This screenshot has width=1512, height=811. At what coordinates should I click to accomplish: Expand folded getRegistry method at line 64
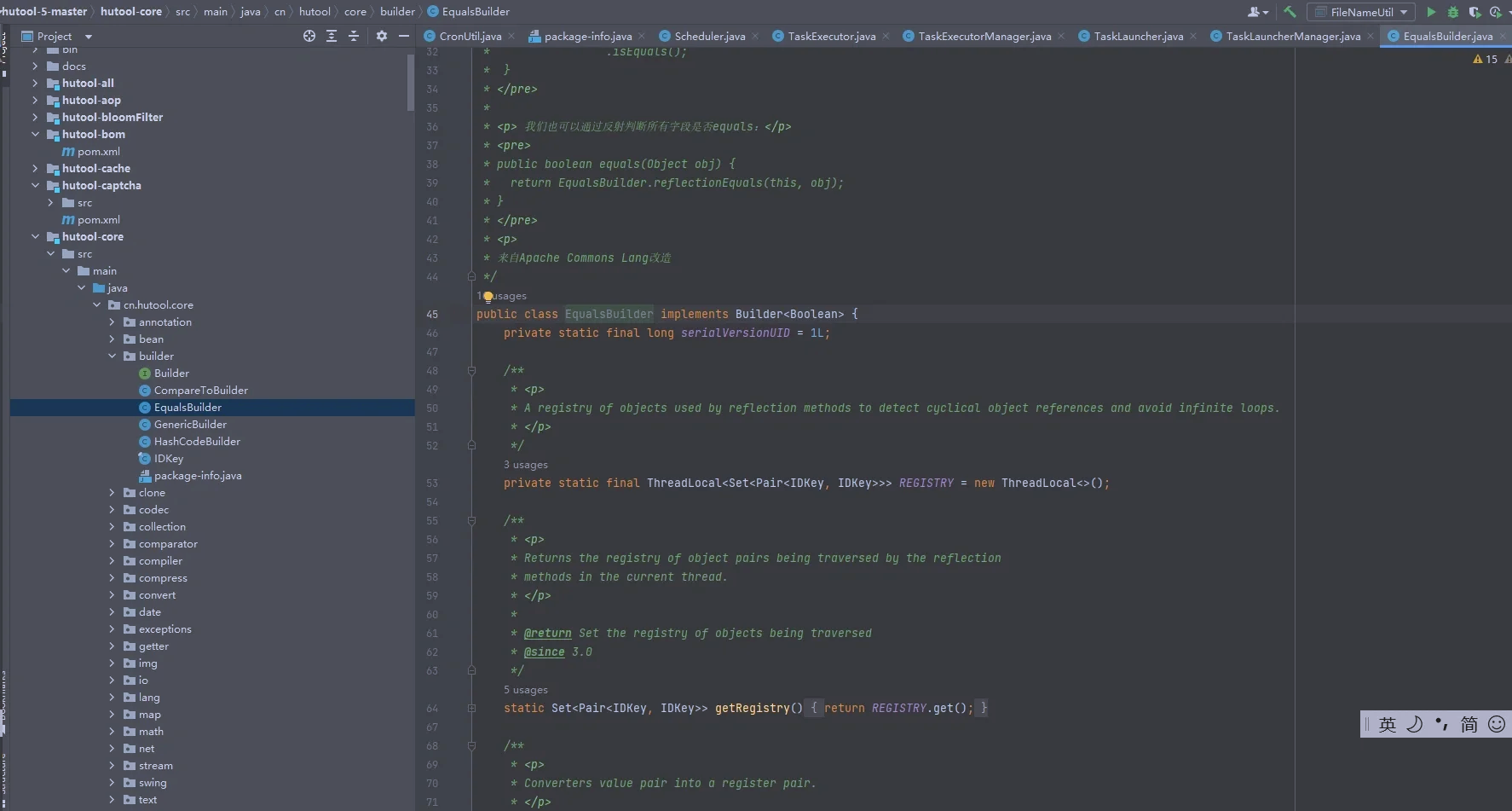(471, 708)
